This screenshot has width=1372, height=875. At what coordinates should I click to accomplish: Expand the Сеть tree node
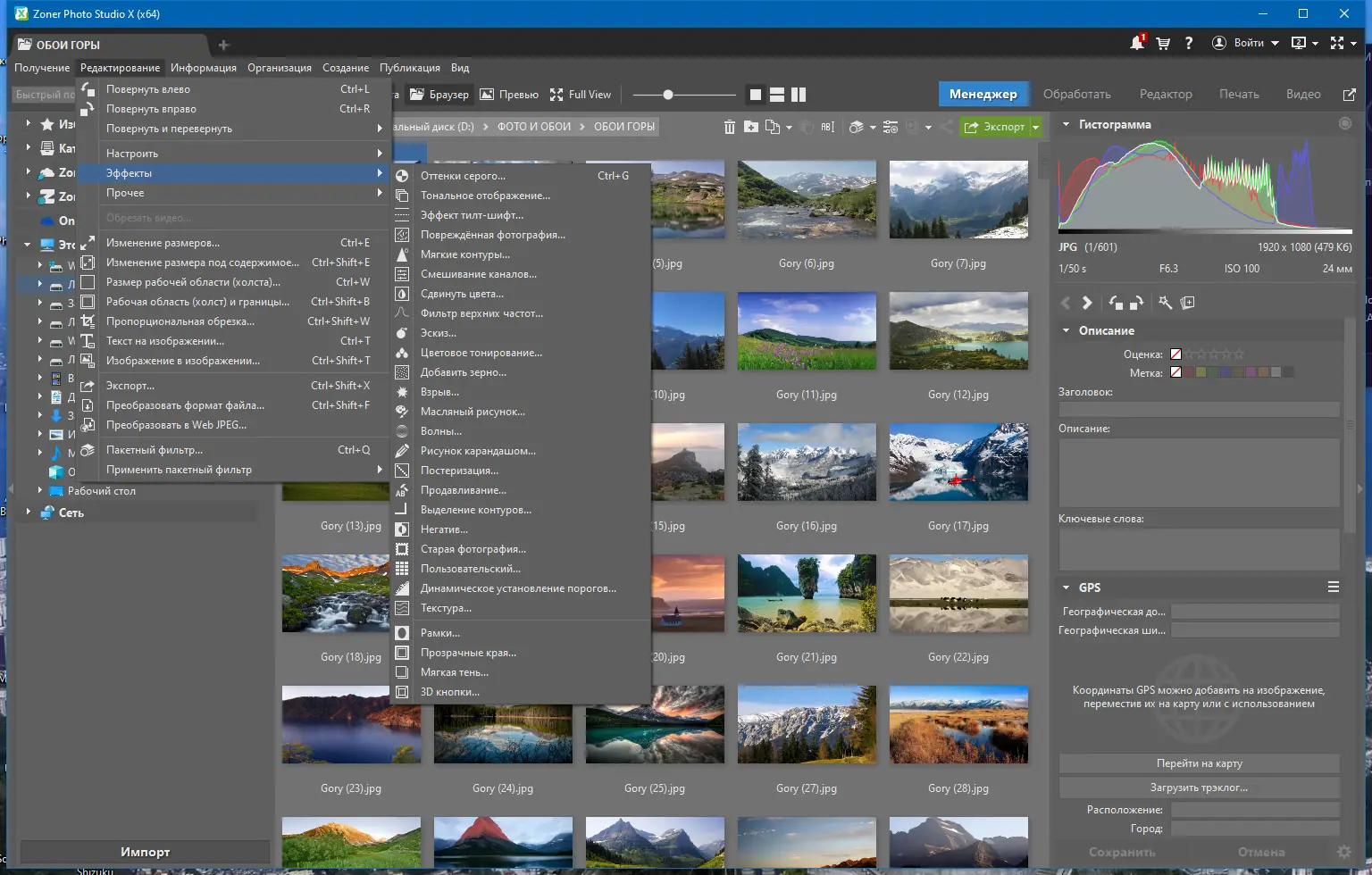28,512
